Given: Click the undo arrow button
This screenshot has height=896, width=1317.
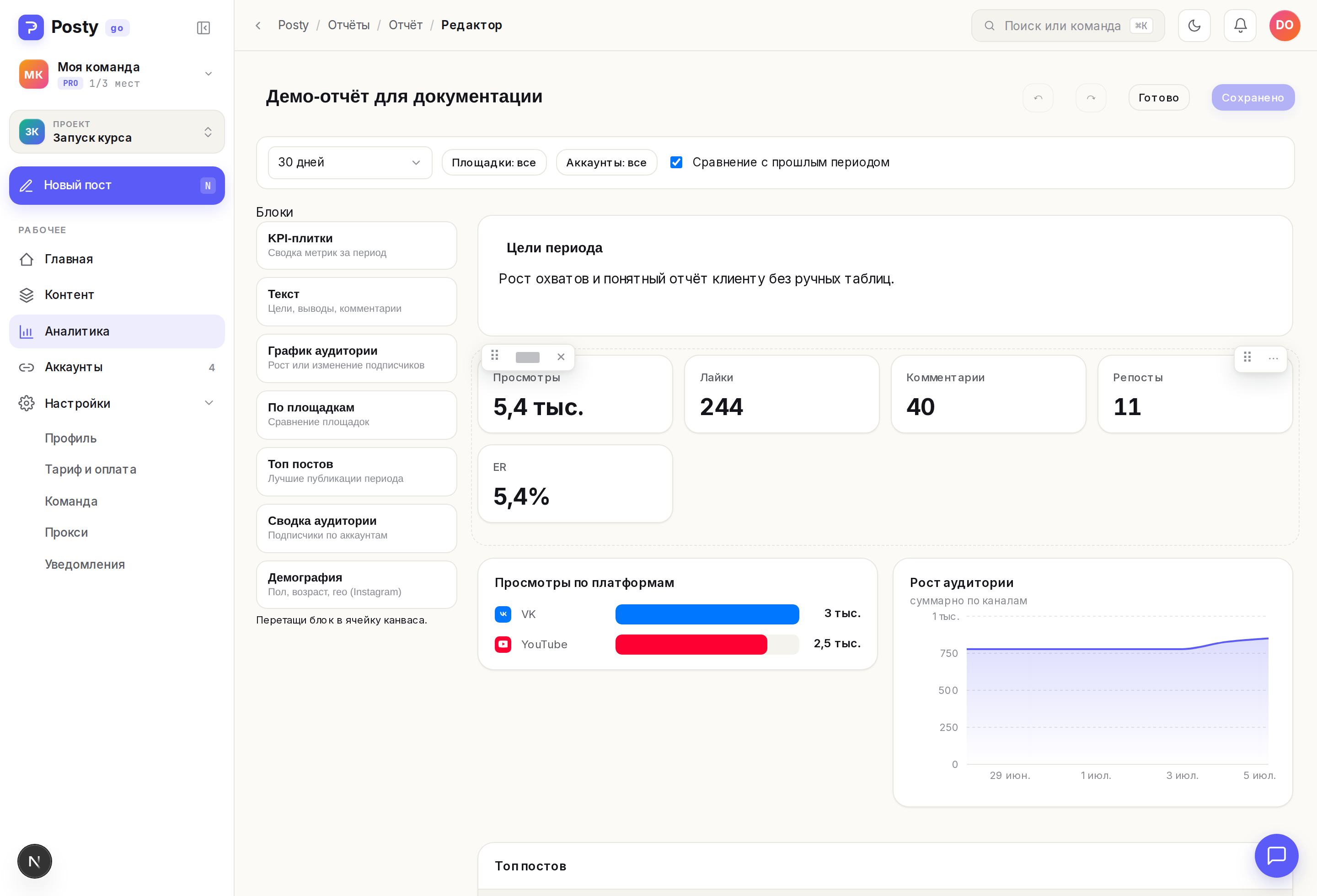Looking at the screenshot, I should 1038,97.
